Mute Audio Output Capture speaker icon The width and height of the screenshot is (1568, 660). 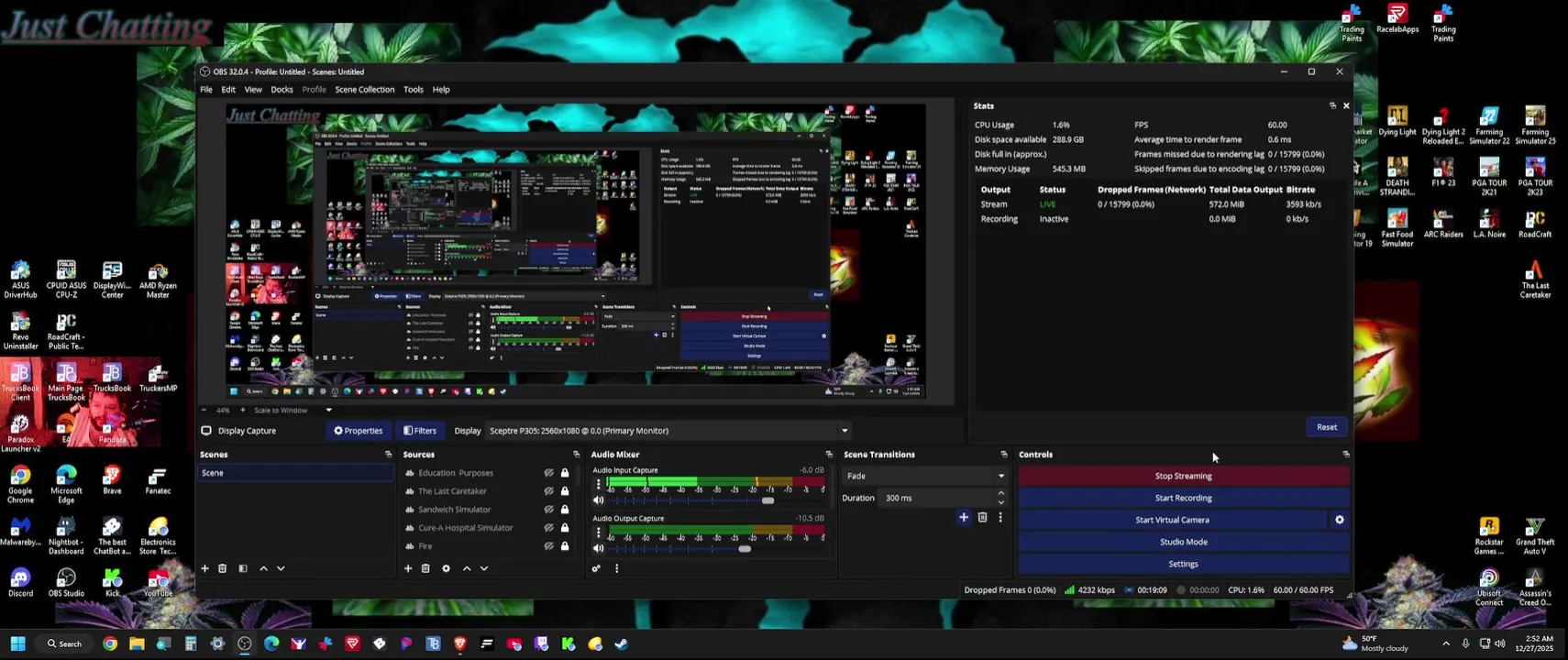(599, 549)
